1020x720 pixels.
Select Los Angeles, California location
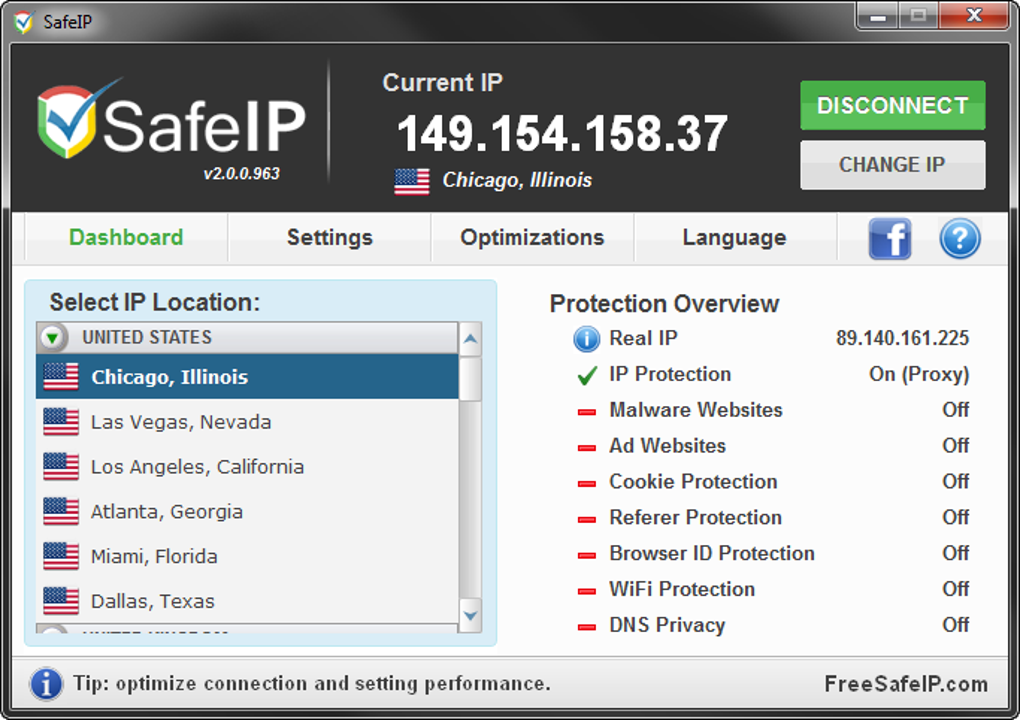(247, 466)
